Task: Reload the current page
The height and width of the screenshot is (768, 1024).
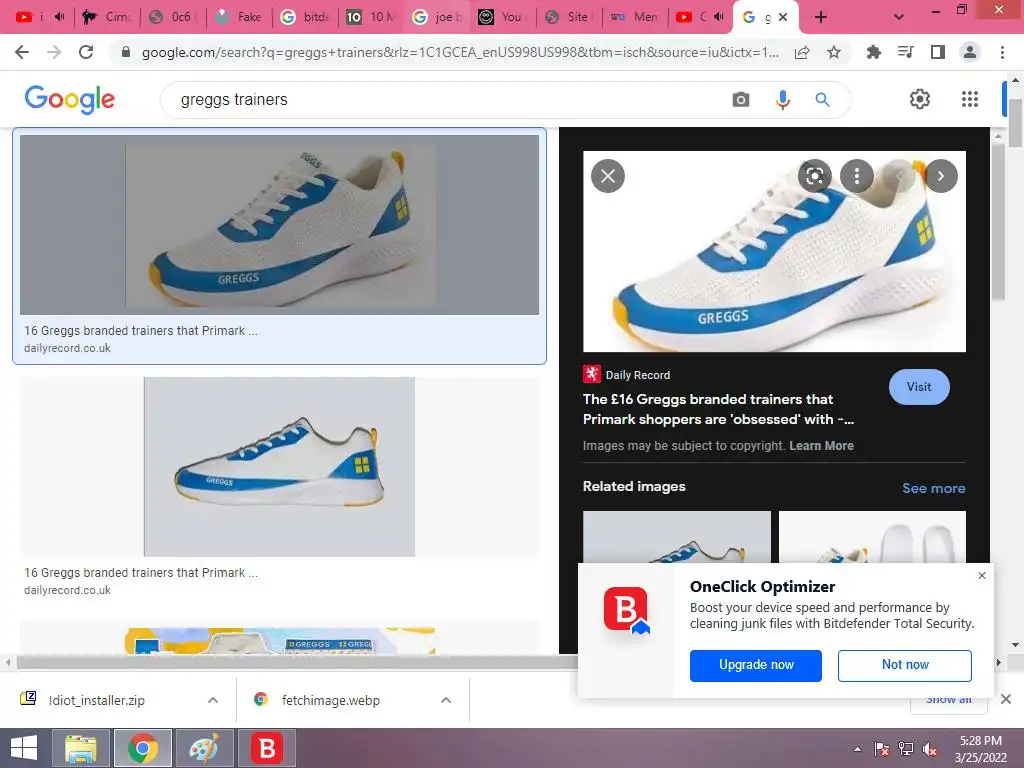Action: 86,52
